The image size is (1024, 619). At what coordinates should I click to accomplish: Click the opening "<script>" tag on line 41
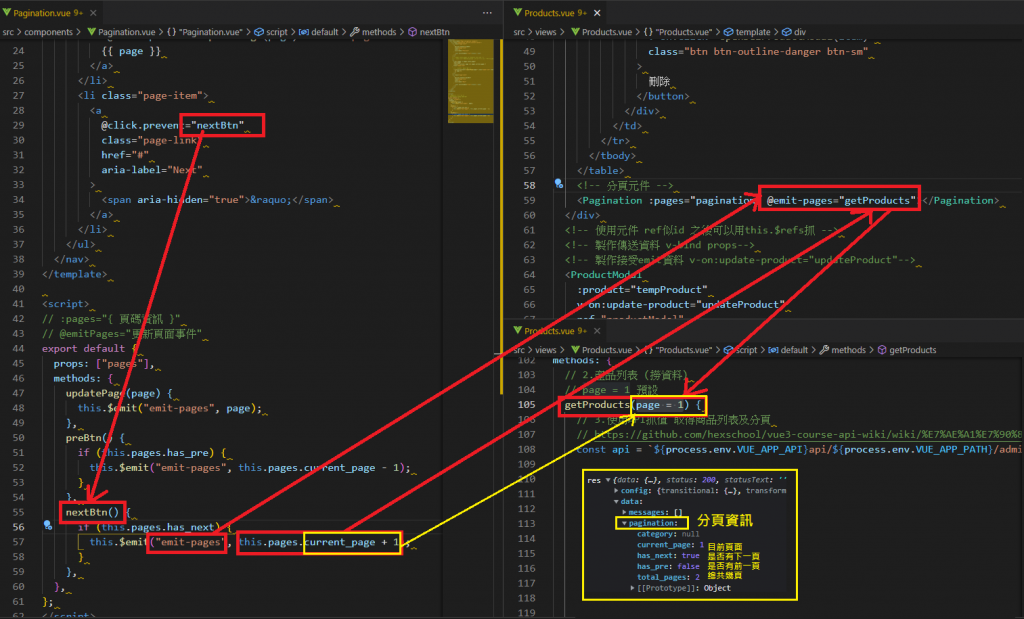point(65,304)
